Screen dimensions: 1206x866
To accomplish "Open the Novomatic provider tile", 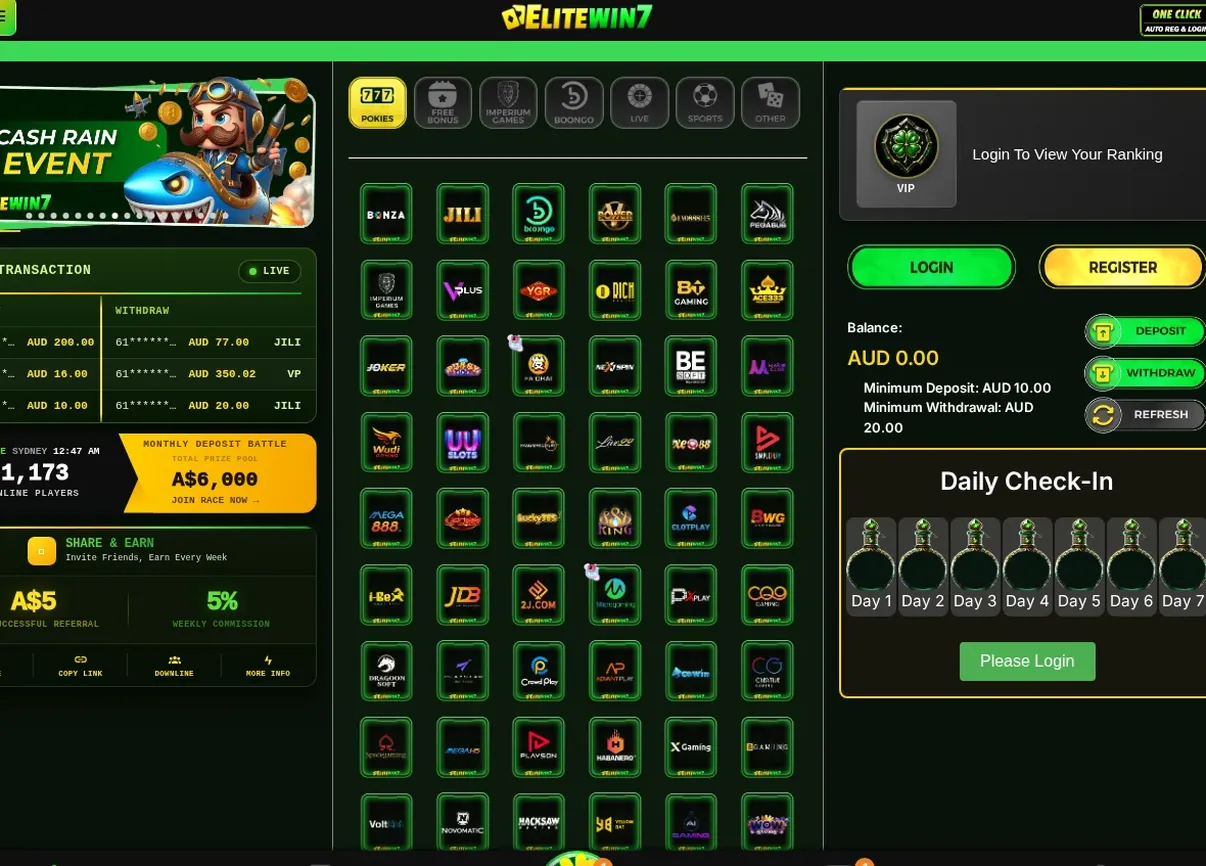I will pyautogui.click(x=462, y=823).
